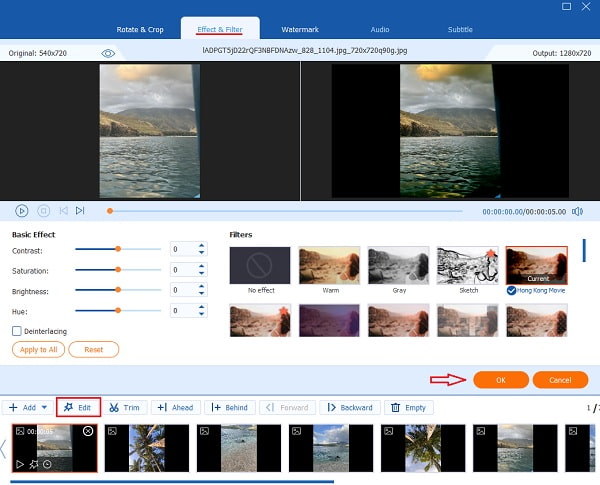Click the Cancel button
The width and height of the screenshot is (600, 485).
point(560,380)
